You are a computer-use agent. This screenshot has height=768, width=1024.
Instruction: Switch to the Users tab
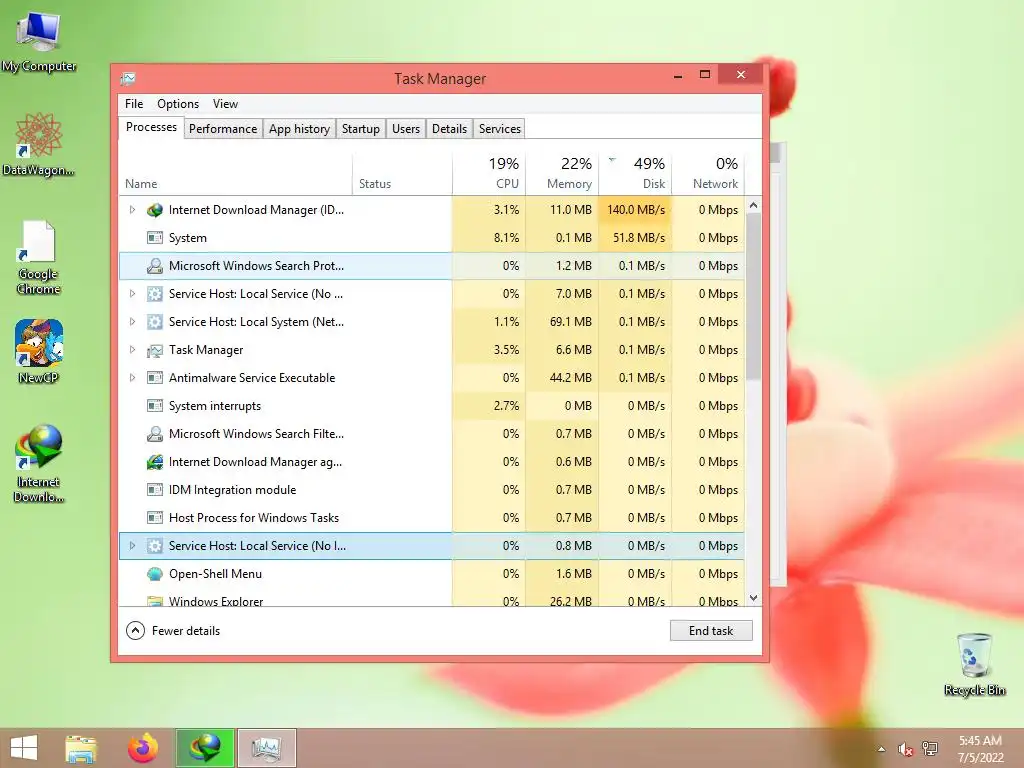[x=406, y=129]
